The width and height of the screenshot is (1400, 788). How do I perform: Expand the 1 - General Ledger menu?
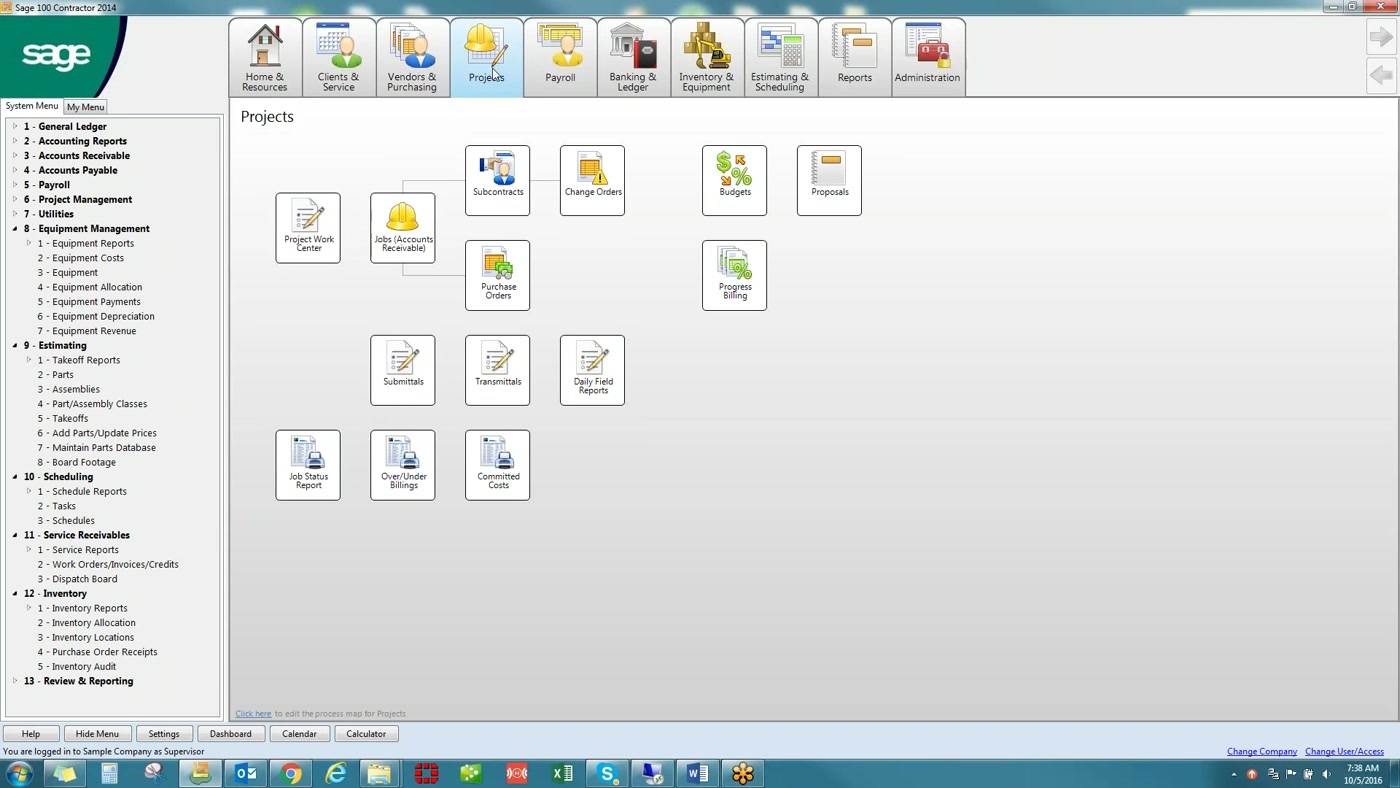(15, 127)
